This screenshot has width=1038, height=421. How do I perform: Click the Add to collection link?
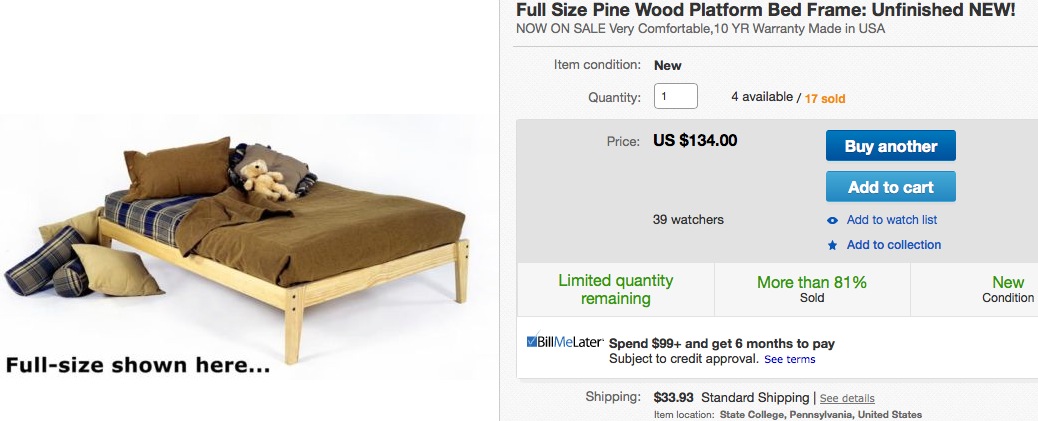[x=893, y=245]
